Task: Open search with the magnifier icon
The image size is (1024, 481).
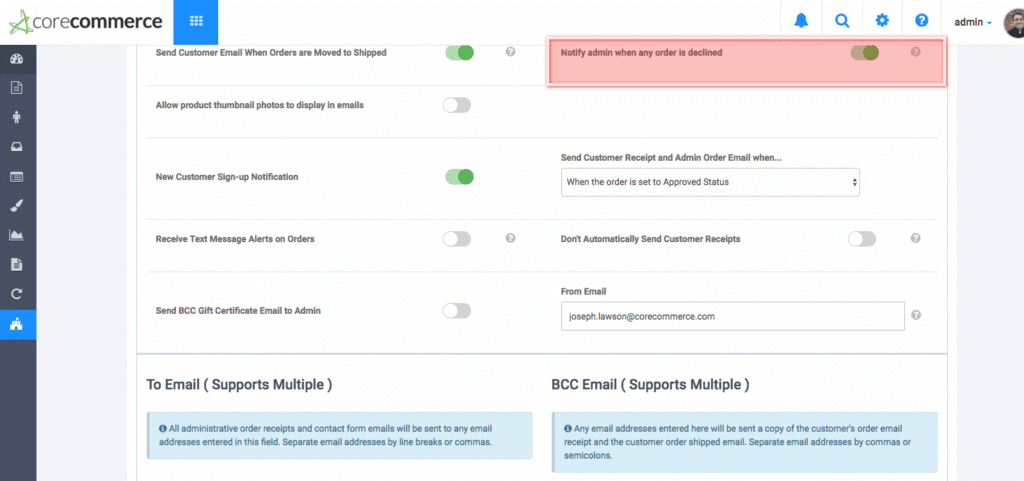Action: tap(842, 21)
